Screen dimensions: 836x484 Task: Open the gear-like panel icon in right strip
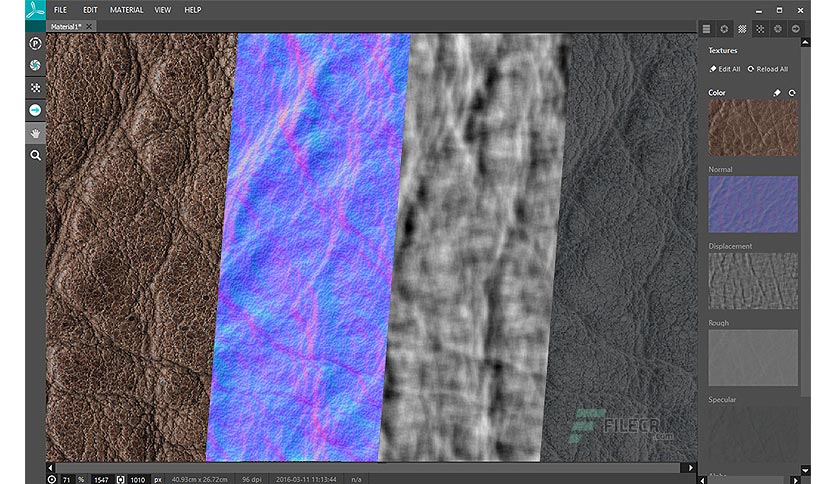[778, 29]
